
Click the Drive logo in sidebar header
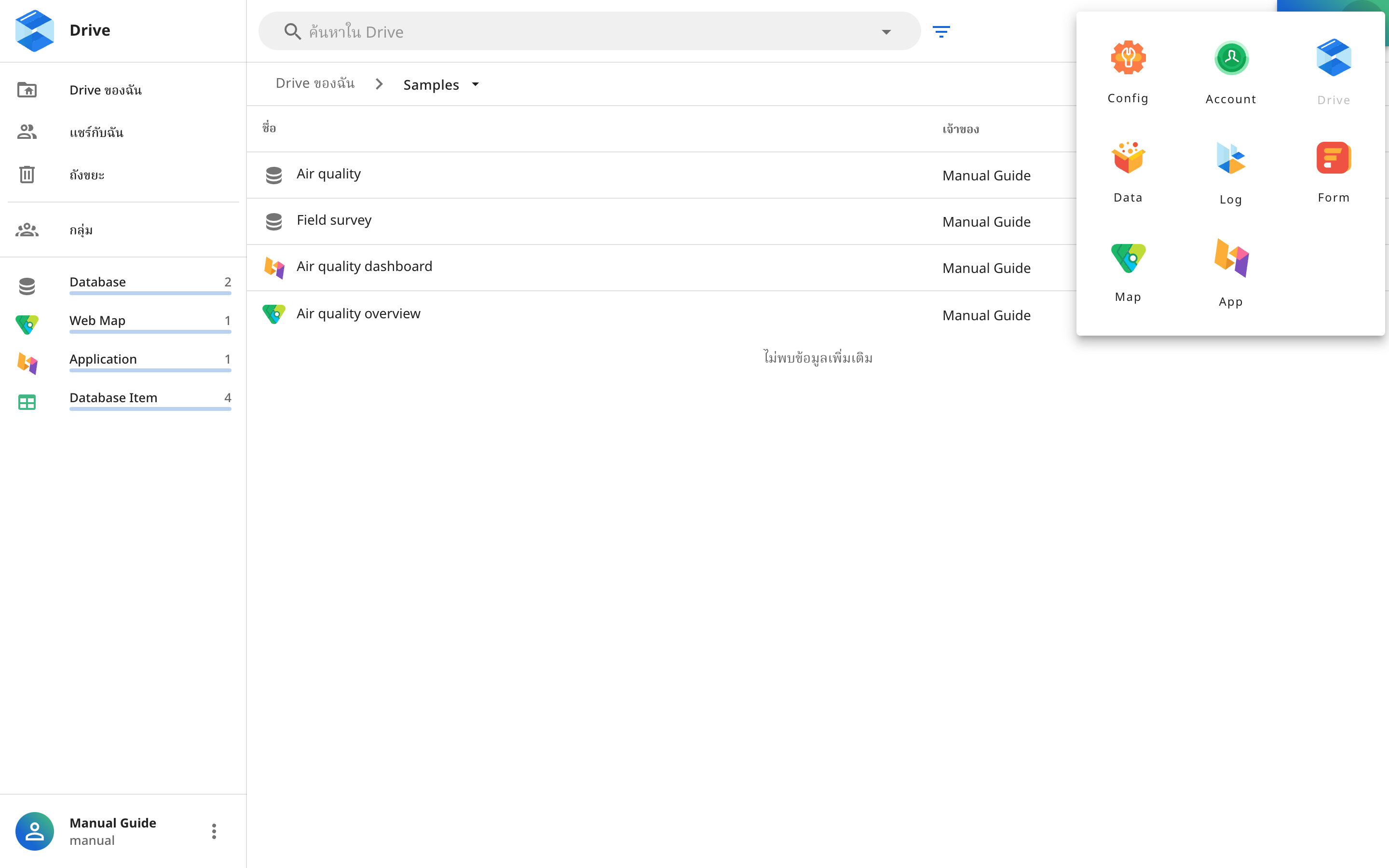coord(34,30)
